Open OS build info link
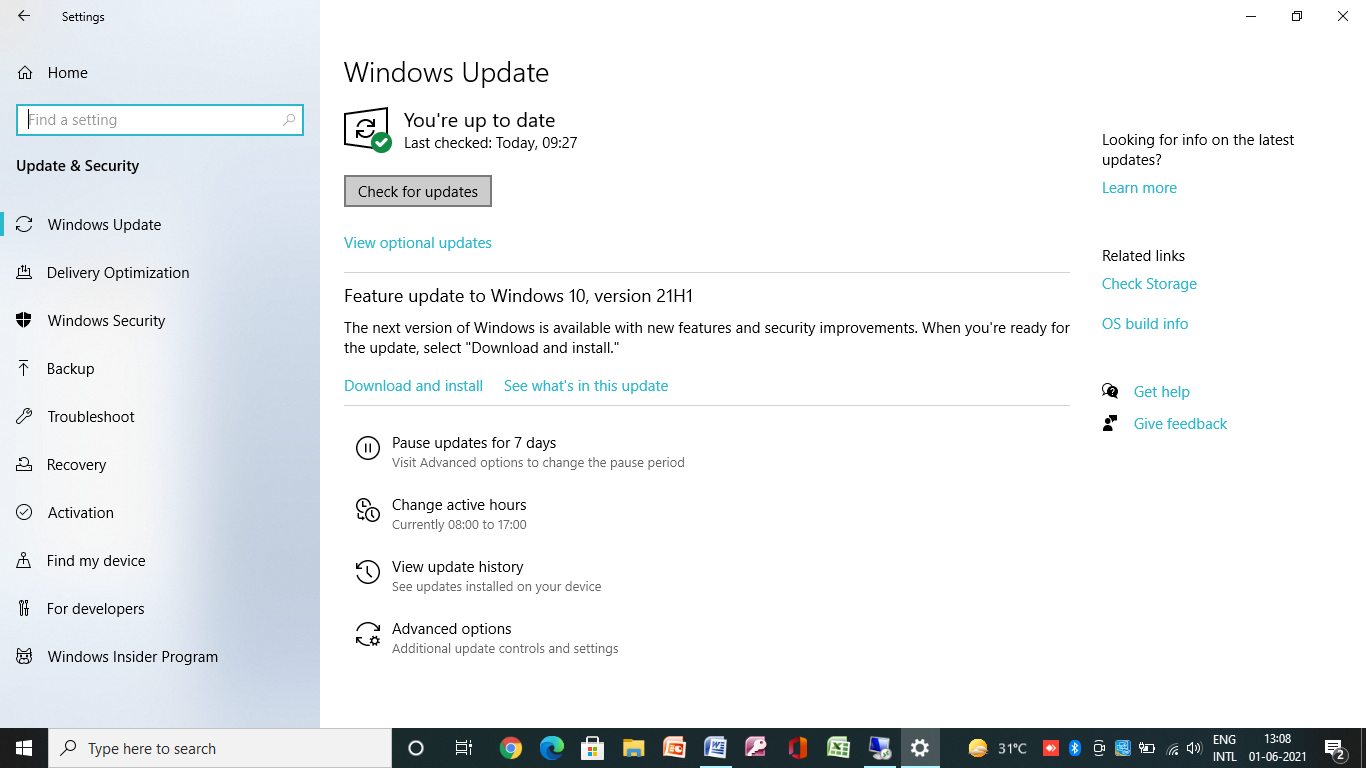Screen dimensions: 1366x768 pyautogui.click(x=1145, y=324)
